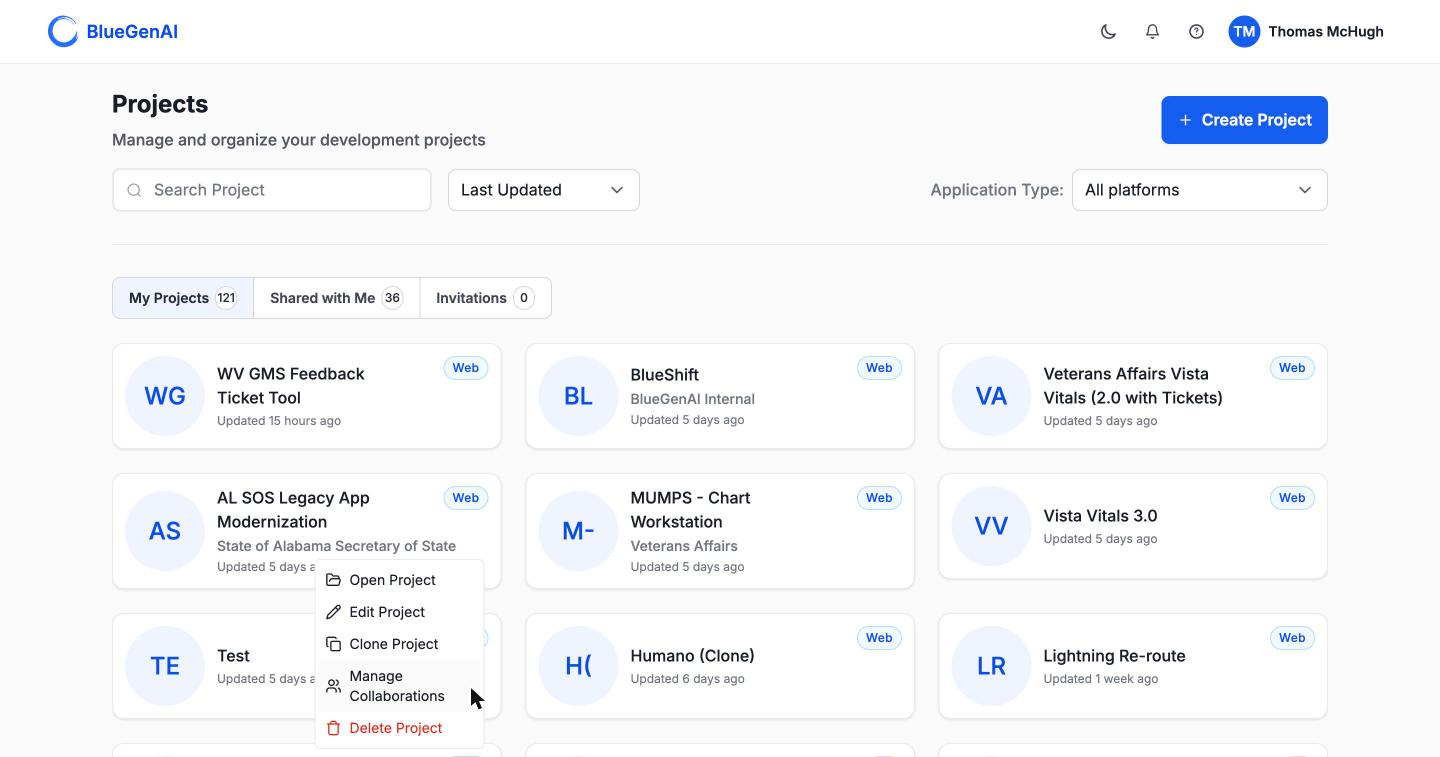
Task: Select Edit Project menu item
Action: [x=399, y=612]
